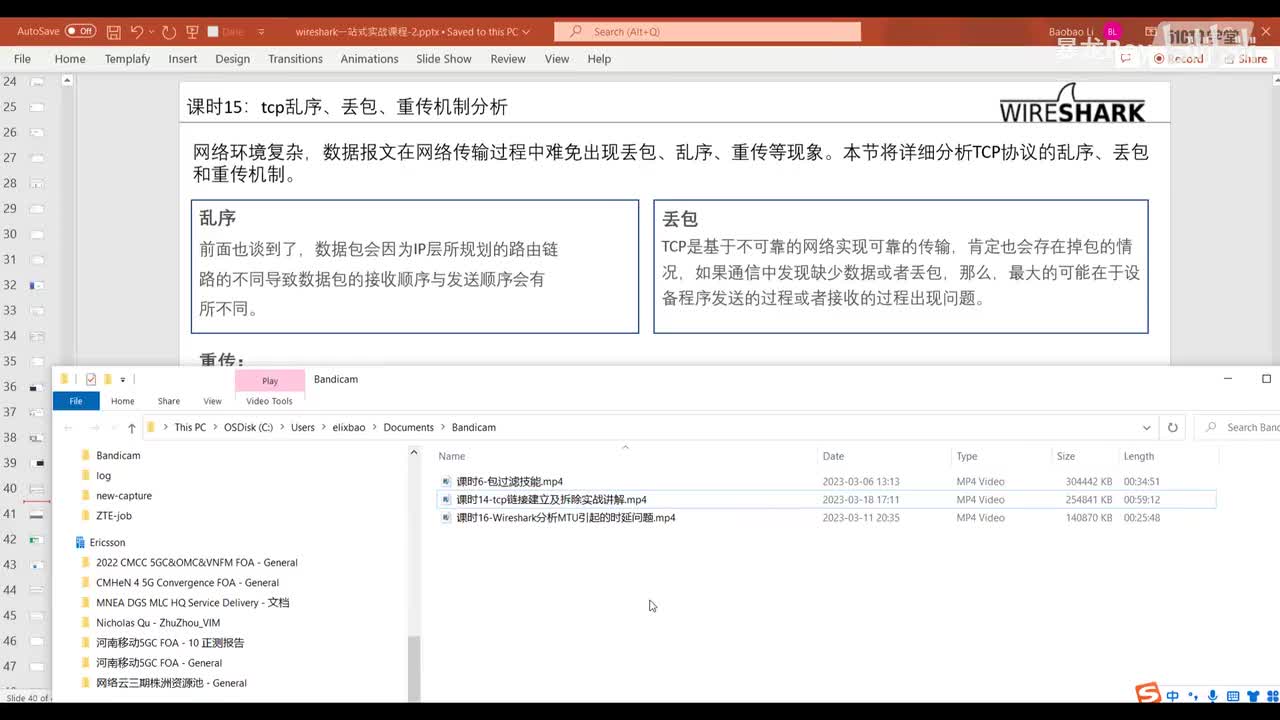Screen dimensions: 1280x720
Task: Click the Explorer back arrow
Action: coord(68,428)
